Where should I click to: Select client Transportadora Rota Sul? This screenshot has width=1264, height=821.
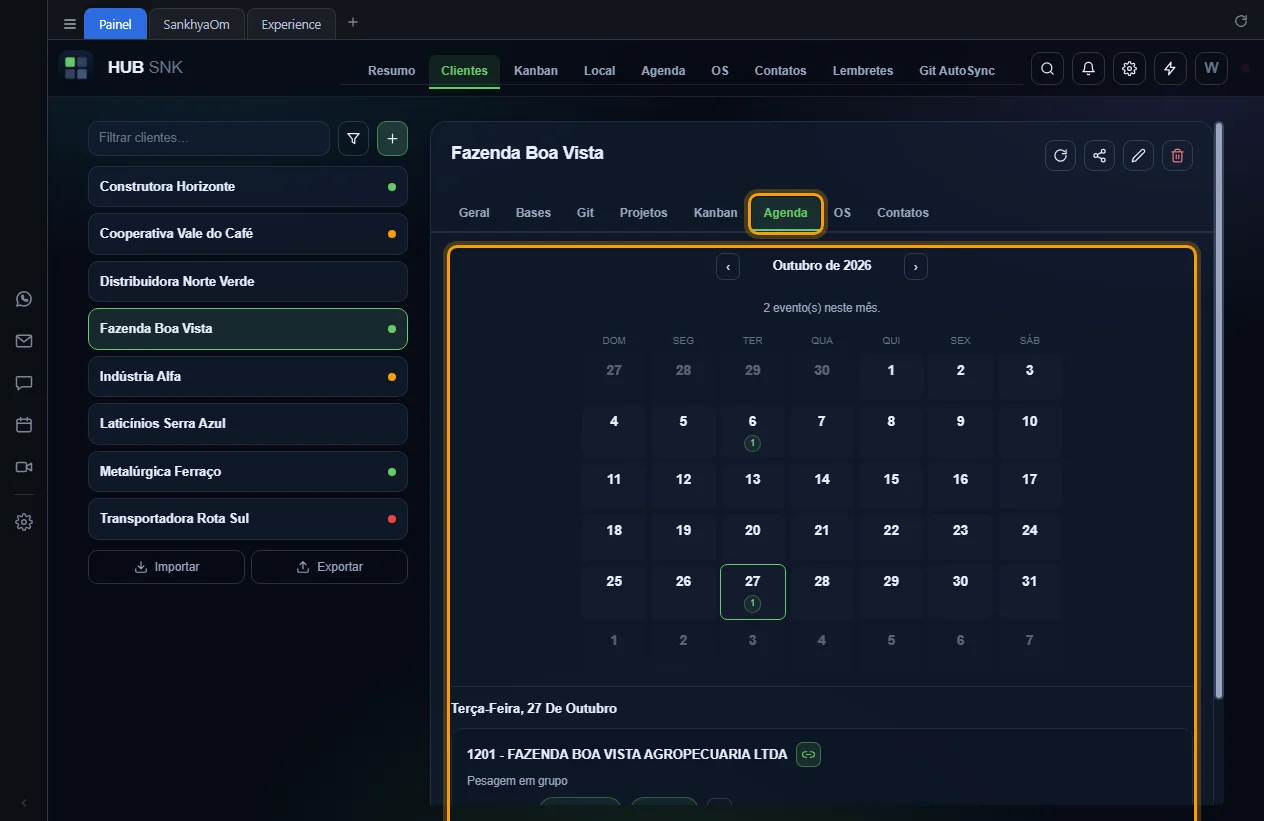[x=248, y=519]
